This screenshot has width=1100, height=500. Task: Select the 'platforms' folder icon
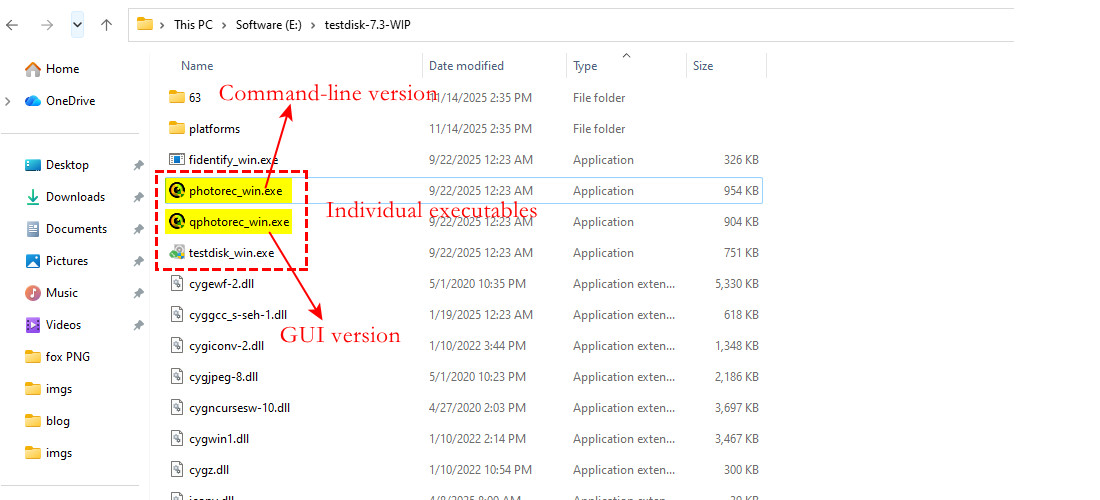[177, 128]
